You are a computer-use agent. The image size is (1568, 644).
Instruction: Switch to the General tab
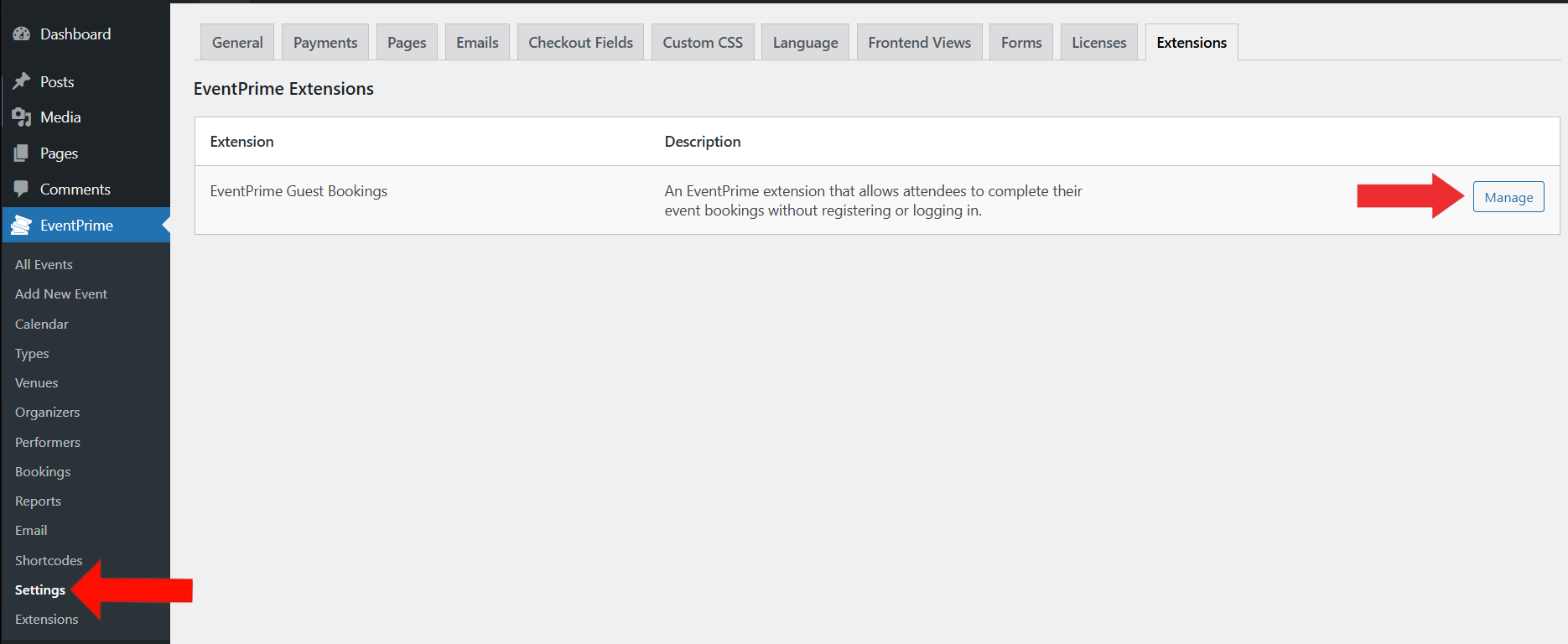tap(237, 43)
